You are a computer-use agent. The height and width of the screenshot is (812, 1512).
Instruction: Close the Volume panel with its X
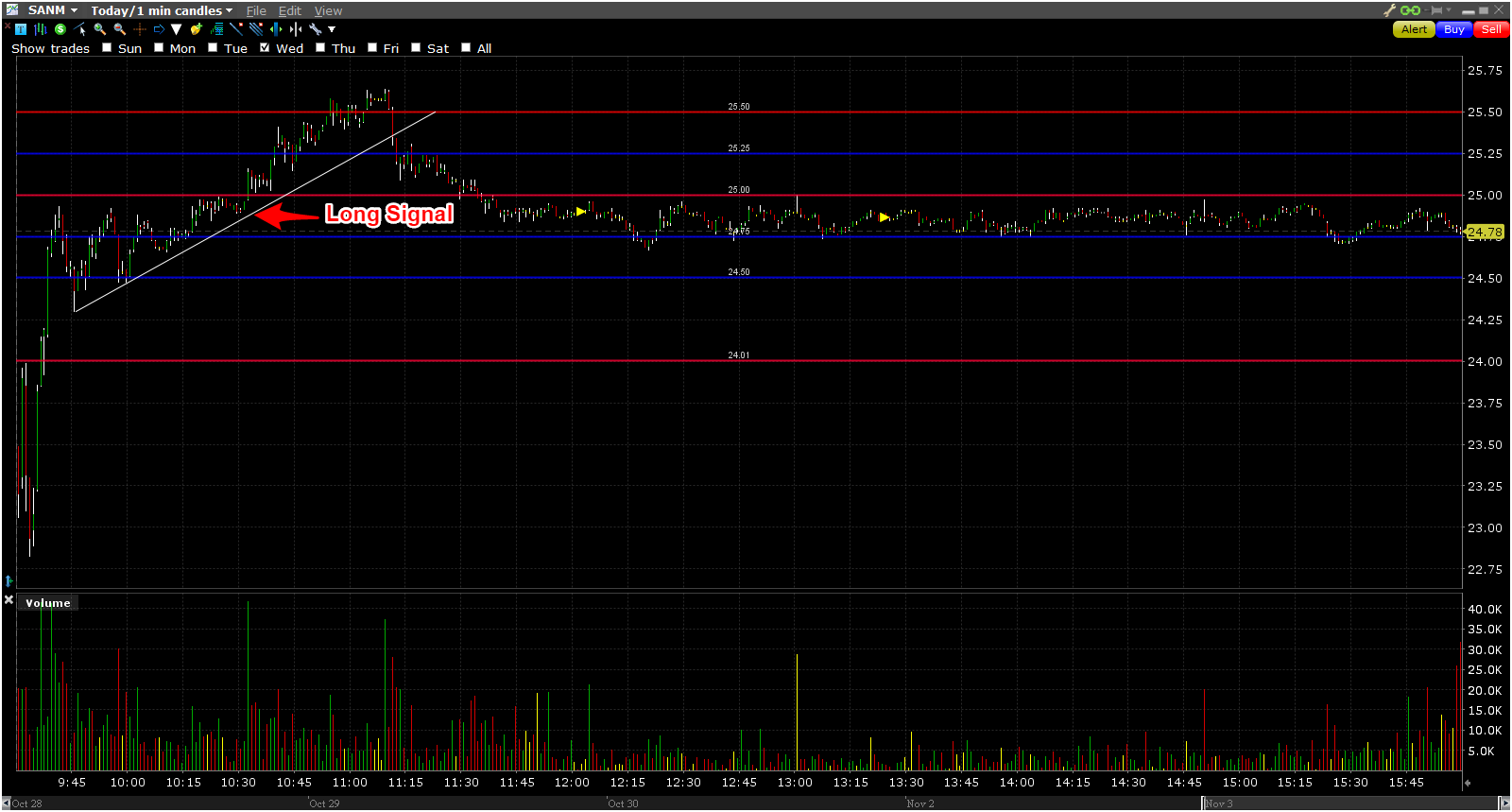point(9,600)
